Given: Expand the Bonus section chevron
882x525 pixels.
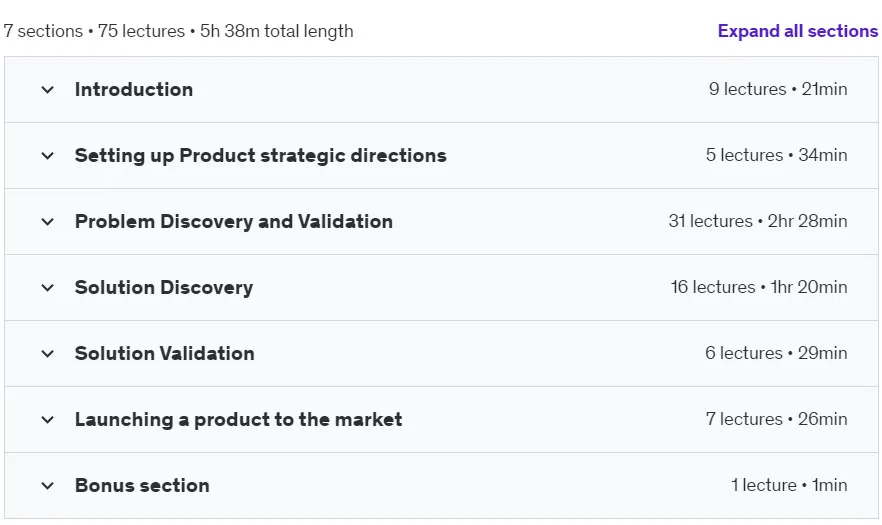Looking at the screenshot, I should click(48, 485).
